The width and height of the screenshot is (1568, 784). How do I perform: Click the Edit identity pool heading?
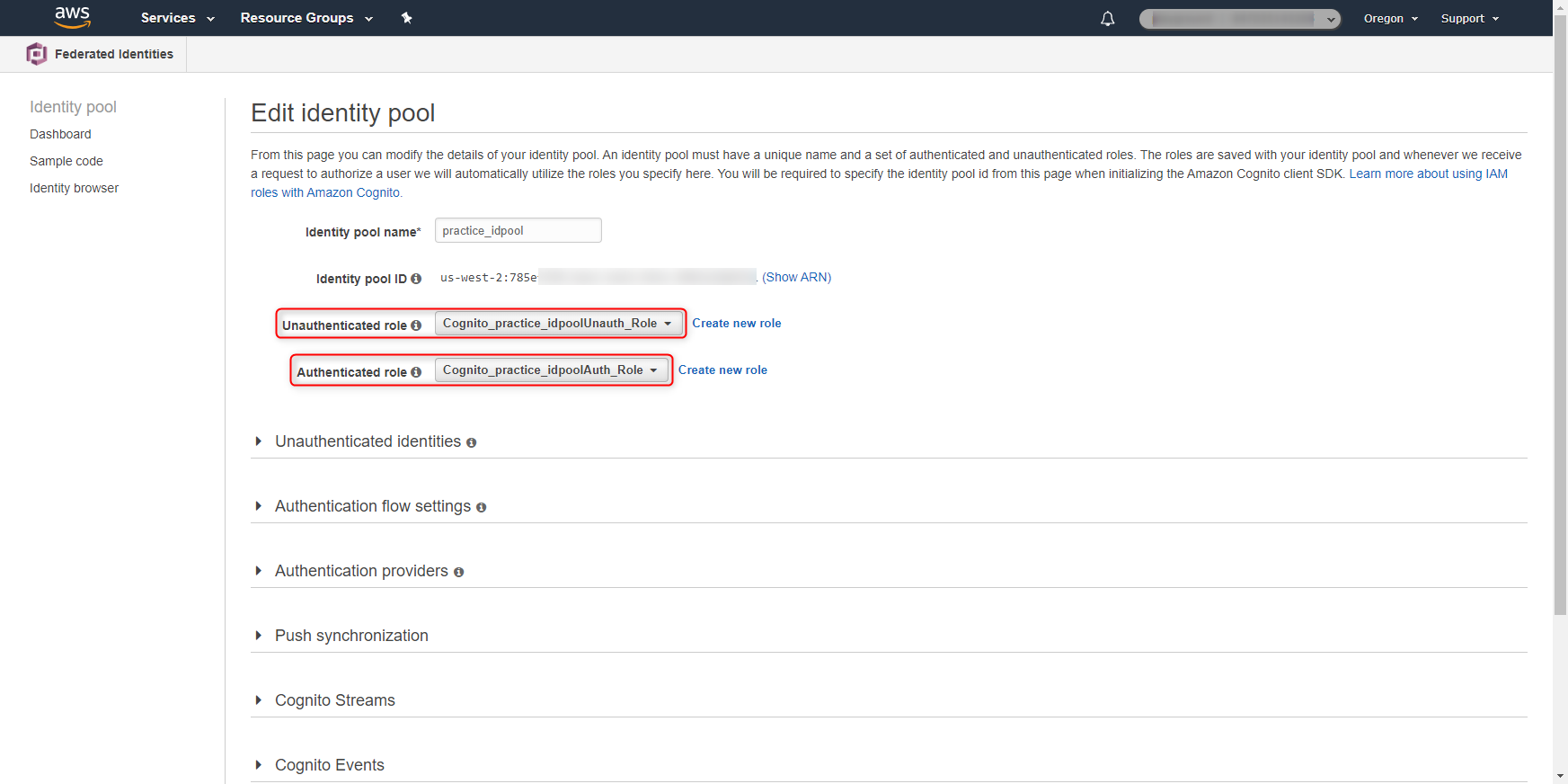click(343, 112)
